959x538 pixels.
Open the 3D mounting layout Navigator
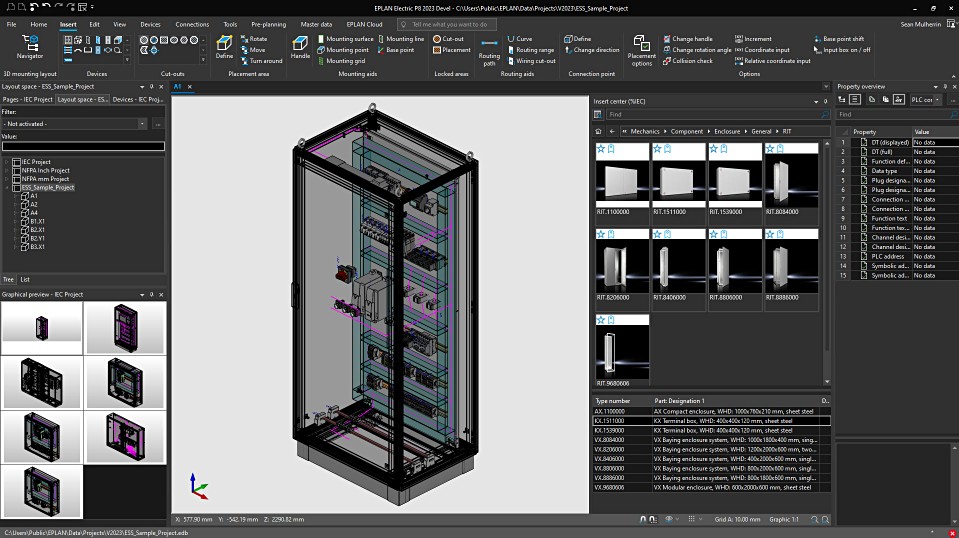(30, 47)
